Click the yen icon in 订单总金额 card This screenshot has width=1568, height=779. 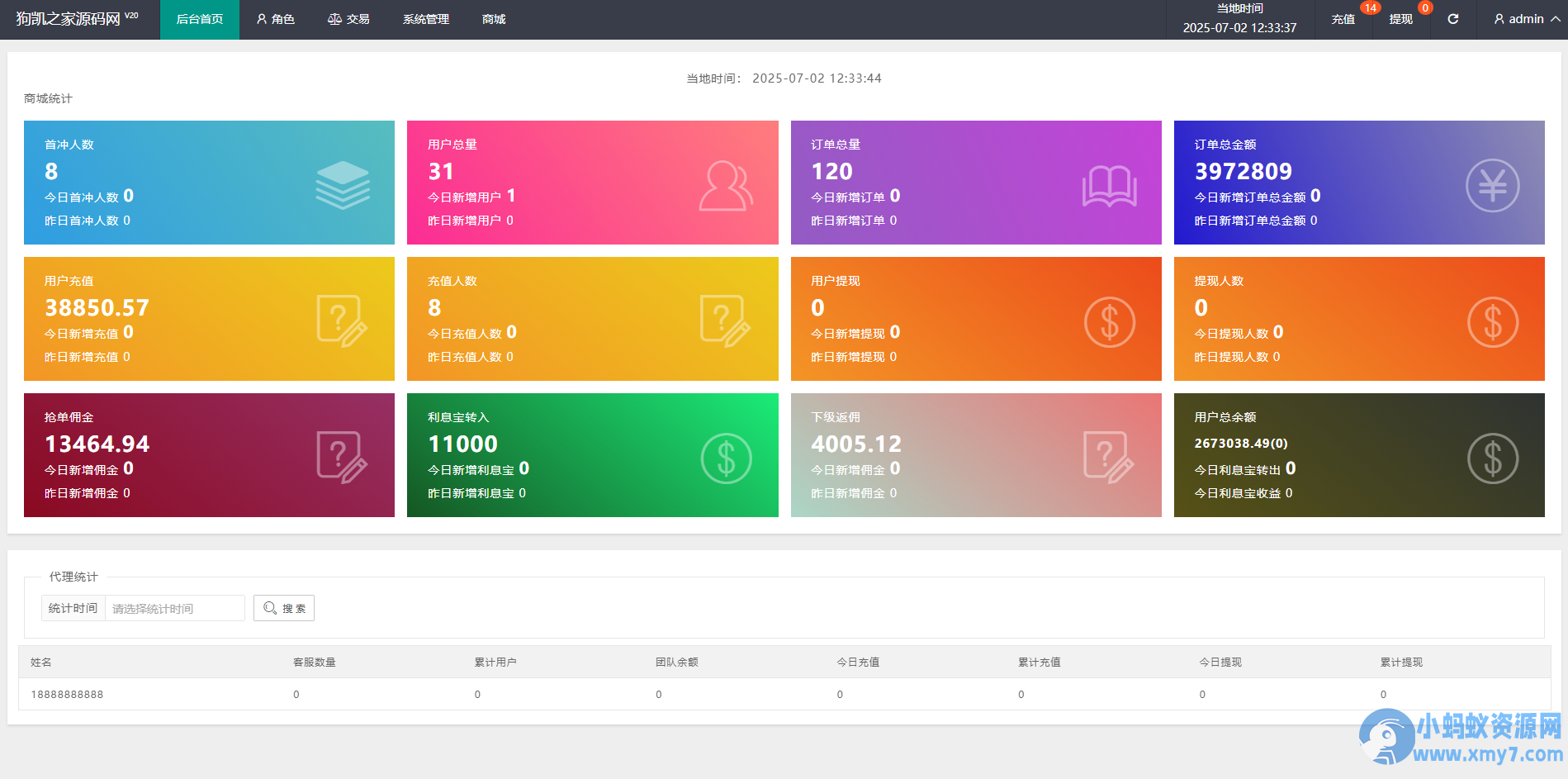1492,185
